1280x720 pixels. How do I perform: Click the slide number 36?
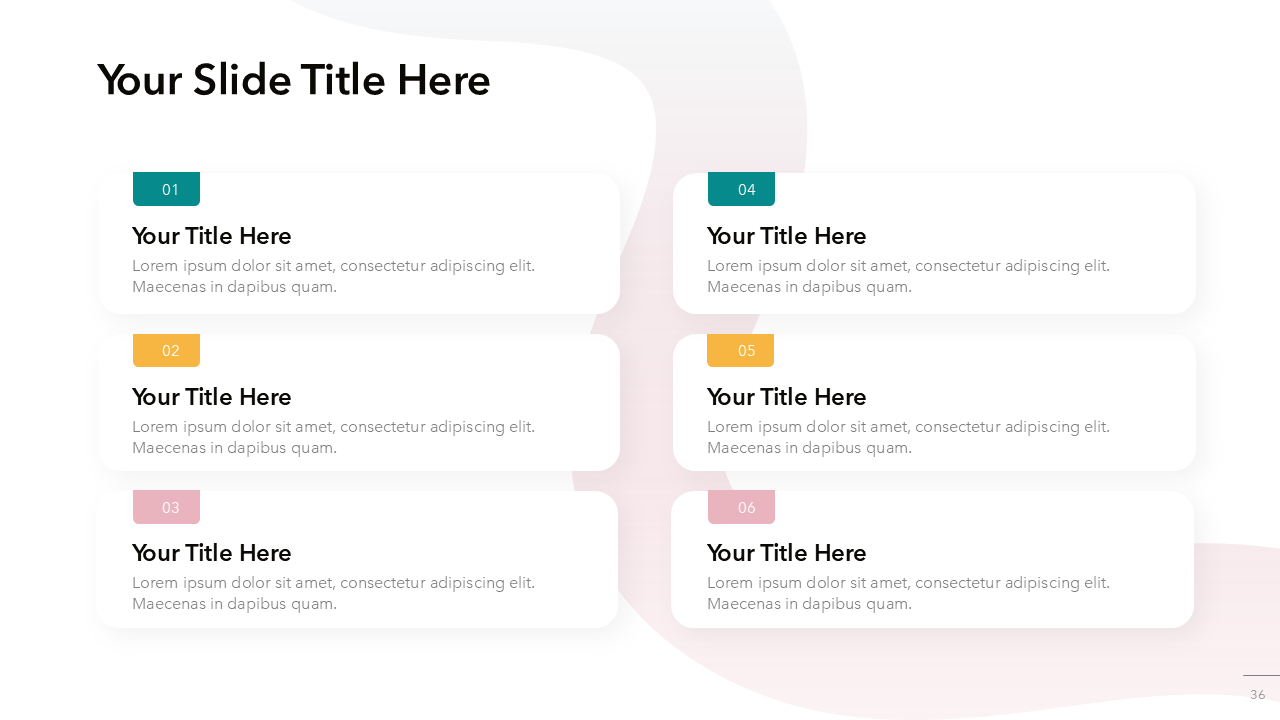tap(1257, 694)
